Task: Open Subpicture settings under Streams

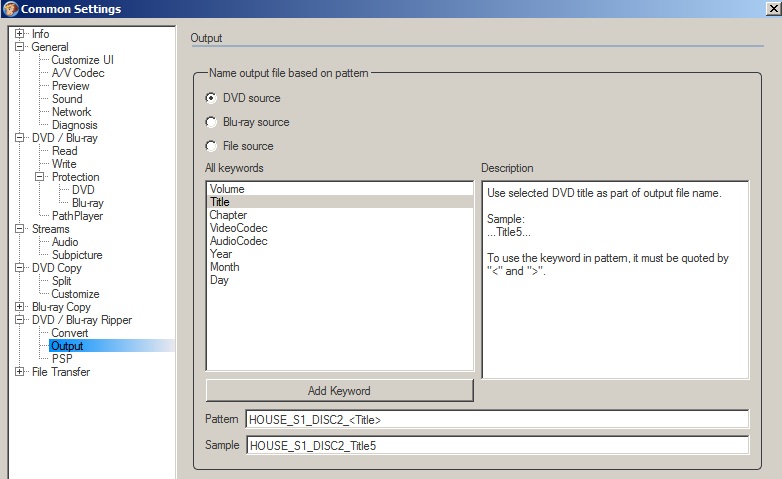Action: point(77,255)
